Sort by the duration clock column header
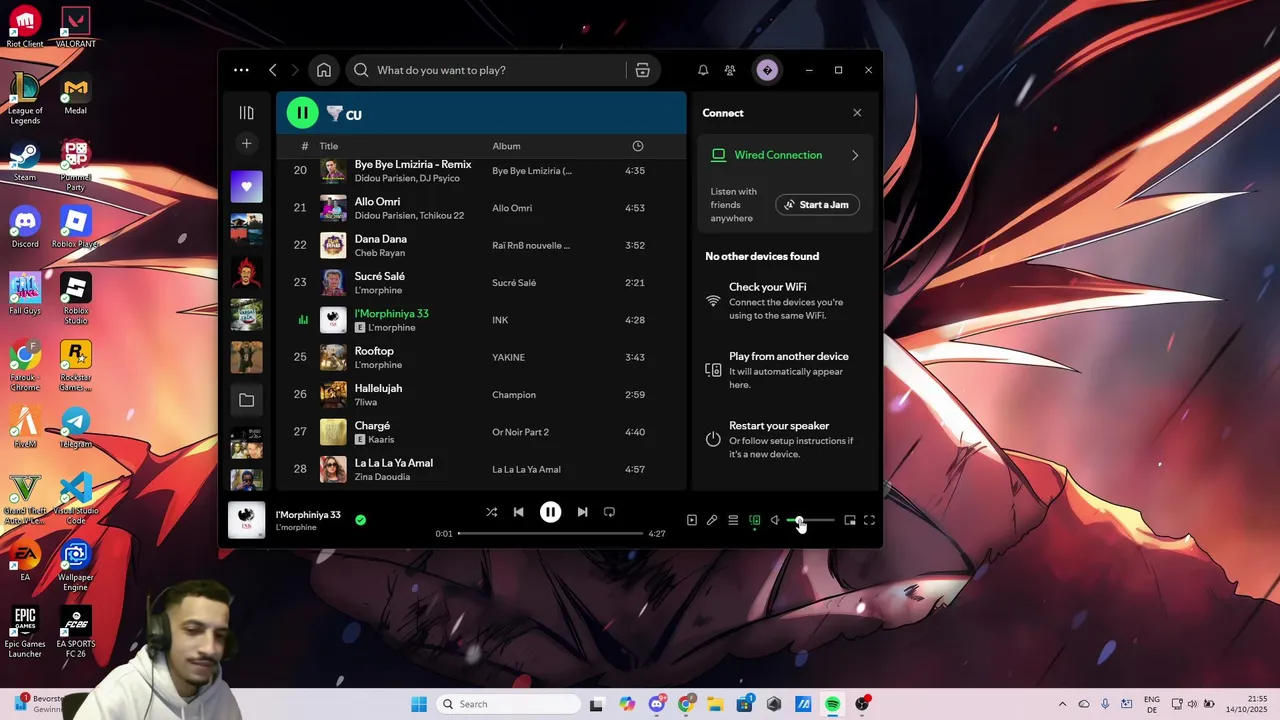Screen dimensions: 1280x720 637,146
